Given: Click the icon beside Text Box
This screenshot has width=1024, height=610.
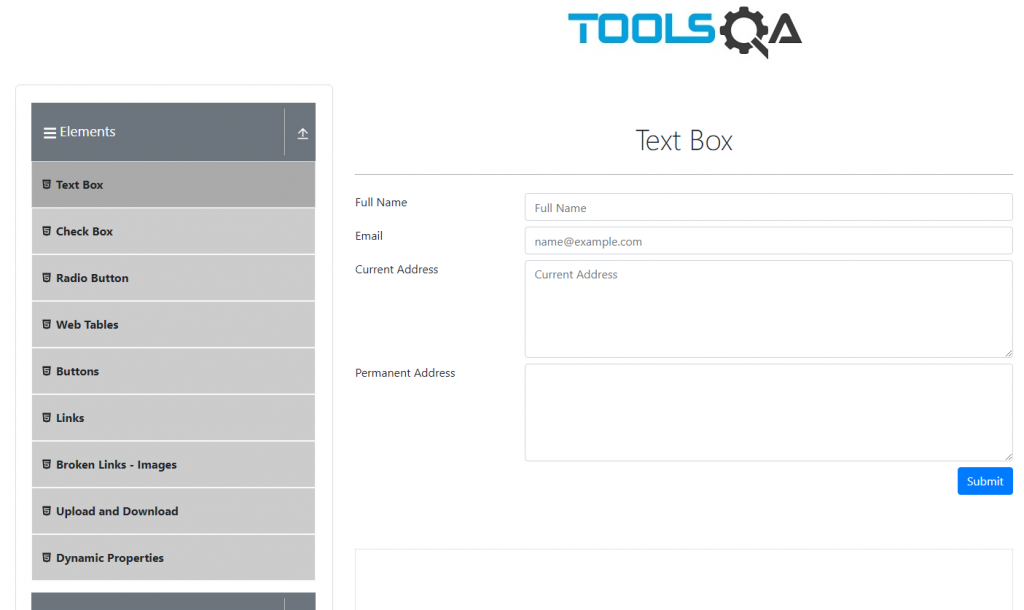Looking at the screenshot, I should 46,185.
